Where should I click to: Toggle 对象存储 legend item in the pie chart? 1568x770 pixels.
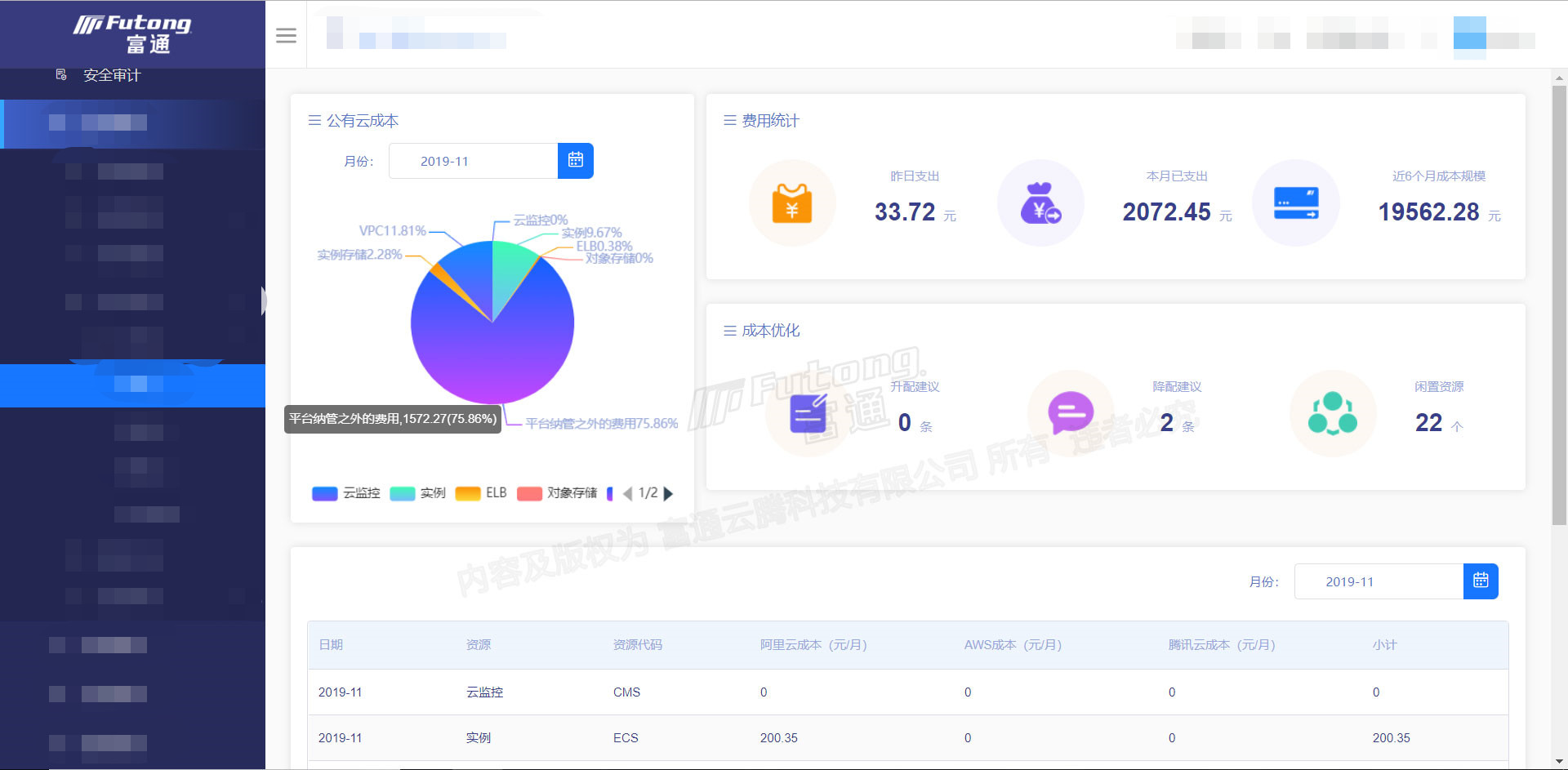[x=557, y=493]
